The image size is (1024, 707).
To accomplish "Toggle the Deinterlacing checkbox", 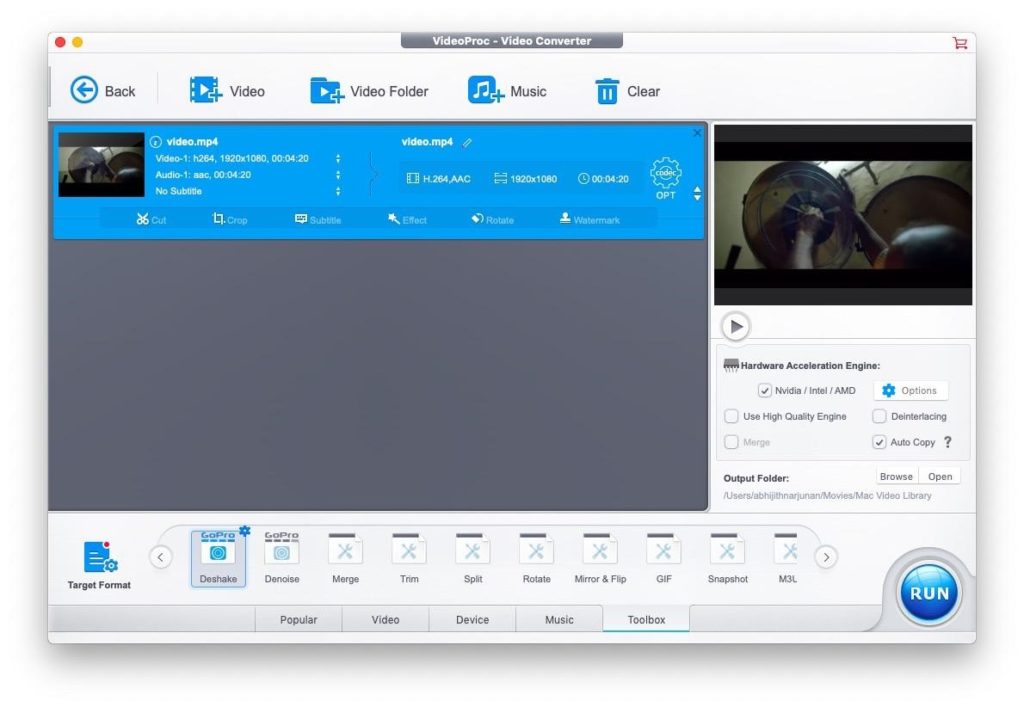I will (x=879, y=416).
